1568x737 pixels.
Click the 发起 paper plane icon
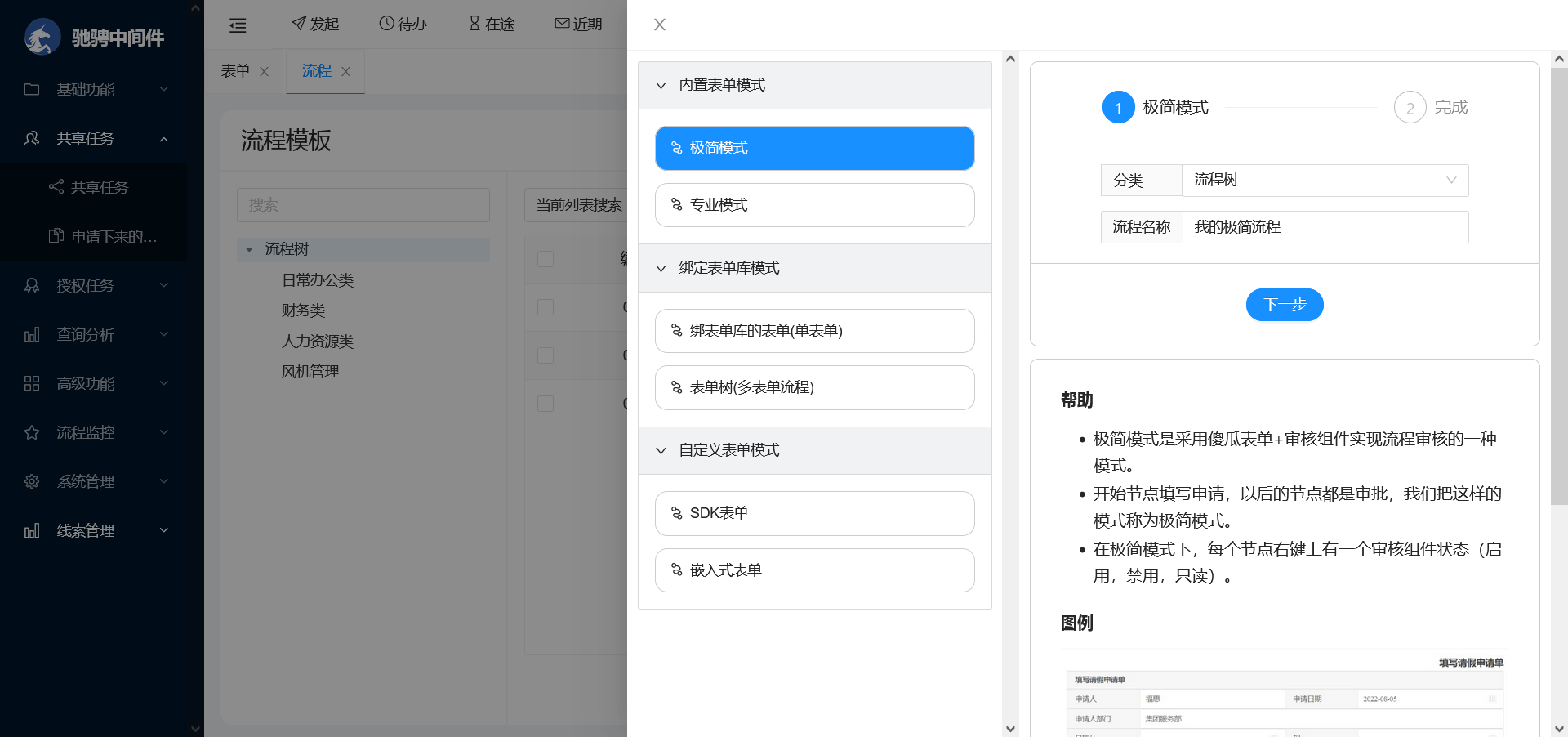[x=299, y=24]
